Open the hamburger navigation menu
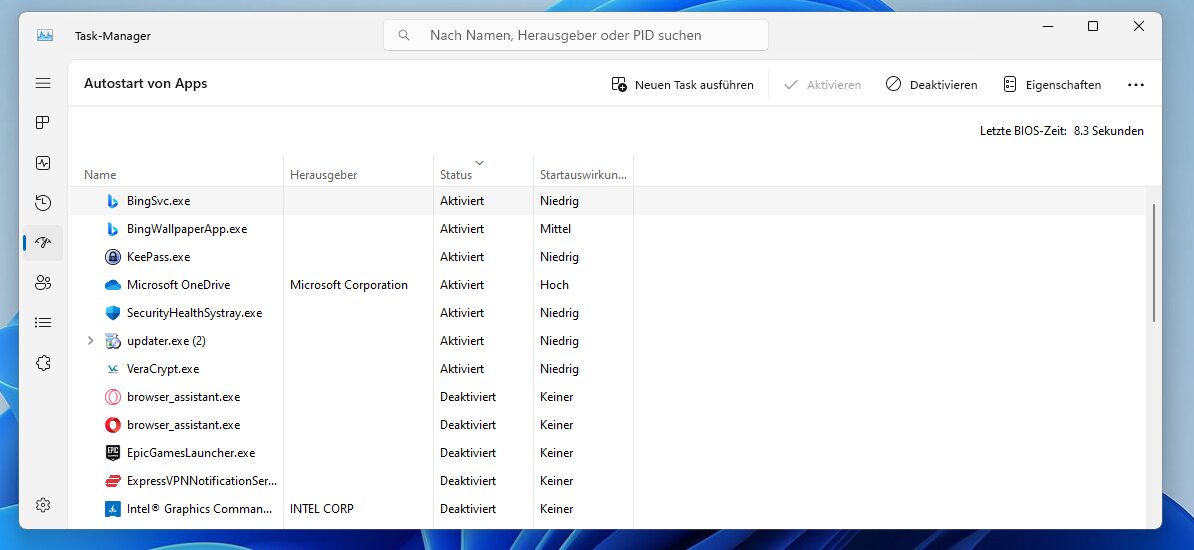This screenshot has width=1194, height=550. pos(43,84)
